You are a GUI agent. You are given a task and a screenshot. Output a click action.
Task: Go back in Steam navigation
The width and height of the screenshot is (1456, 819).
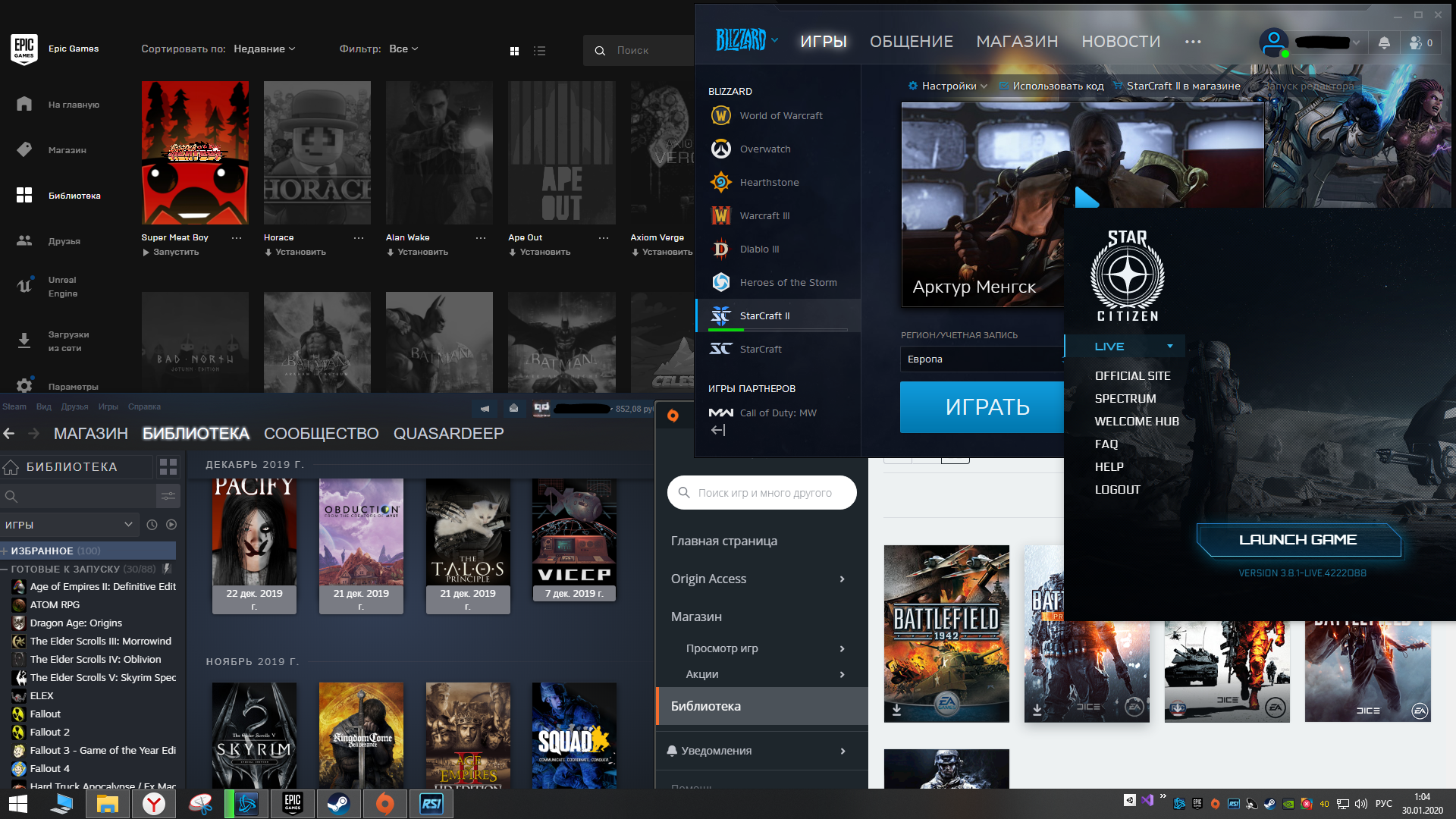pos(9,433)
